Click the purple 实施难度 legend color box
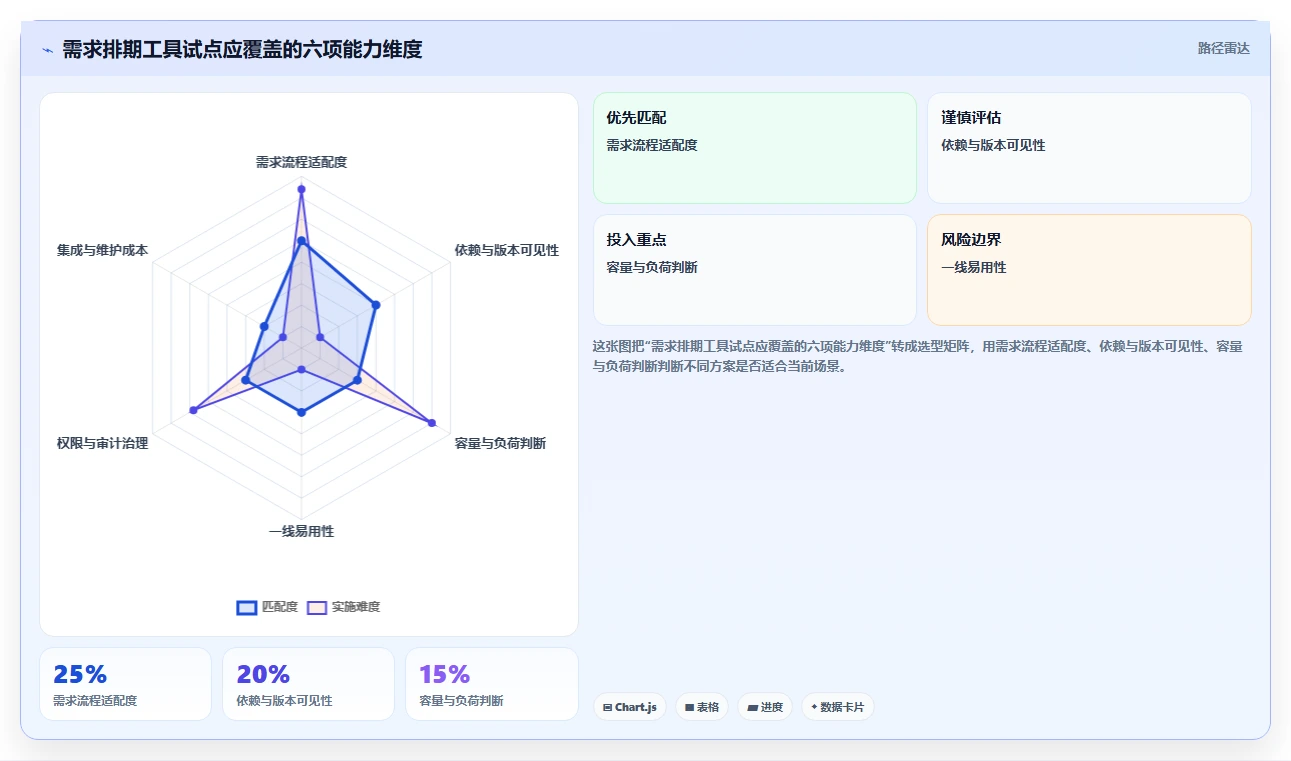Screen dimensions: 1291x761 pyautogui.click(x=317, y=607)
